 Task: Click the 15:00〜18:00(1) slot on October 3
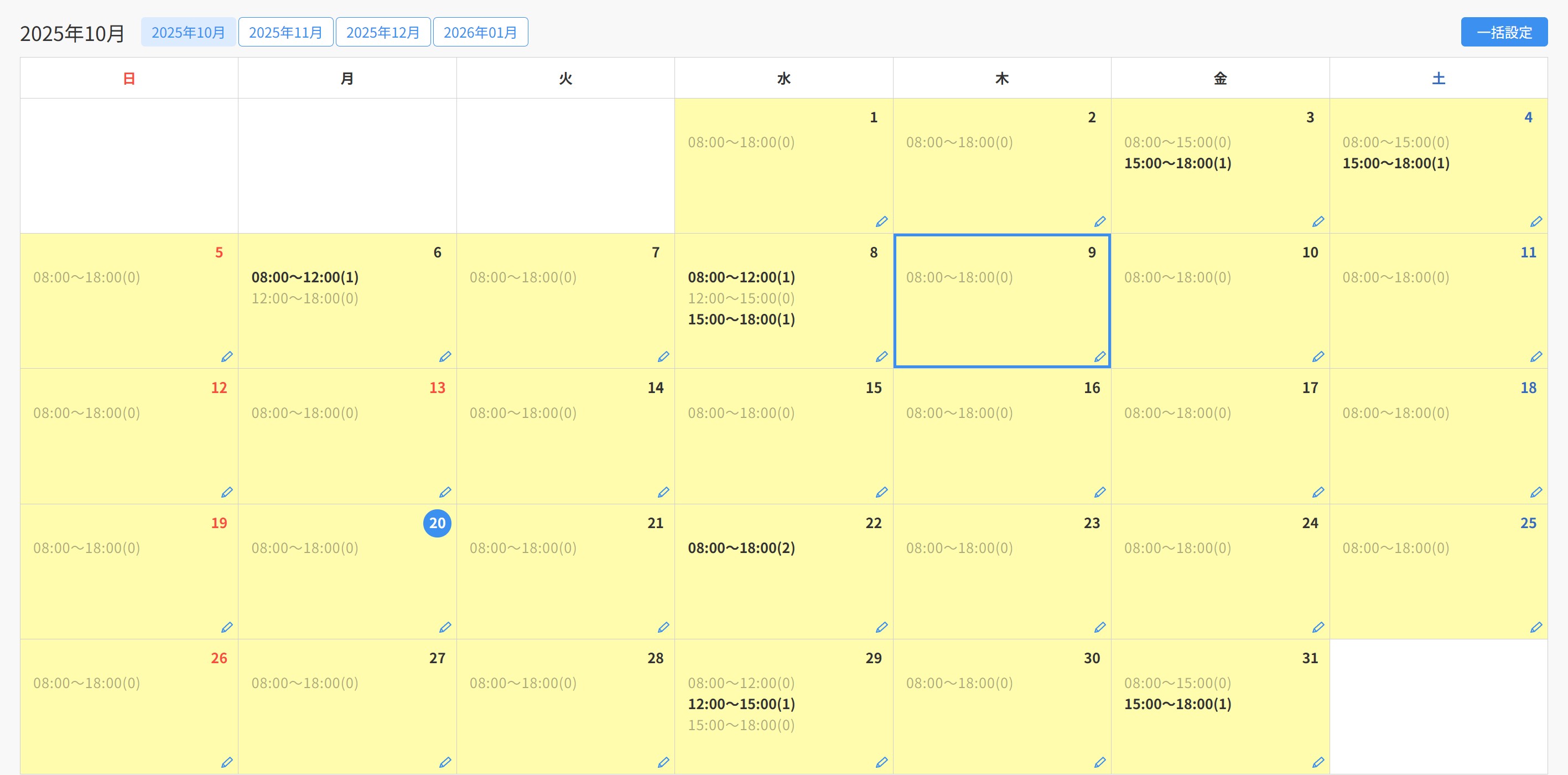pos(1177,163)
